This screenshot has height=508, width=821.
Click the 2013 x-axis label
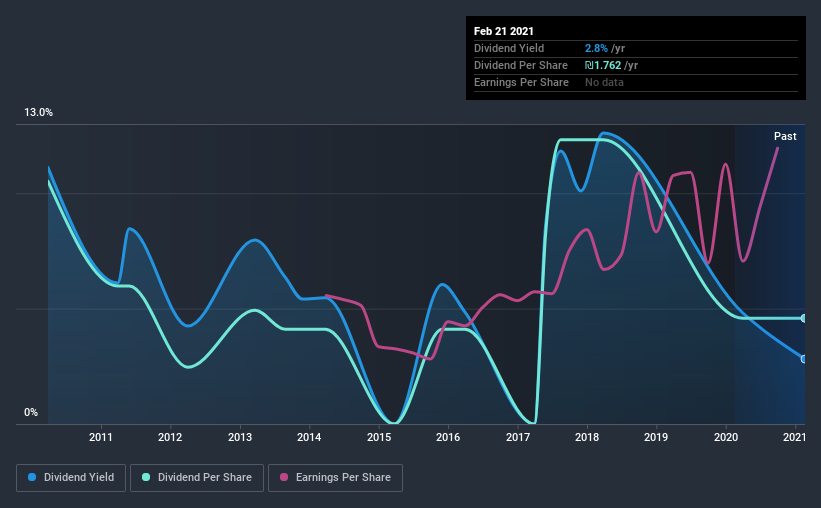point(240,437)
